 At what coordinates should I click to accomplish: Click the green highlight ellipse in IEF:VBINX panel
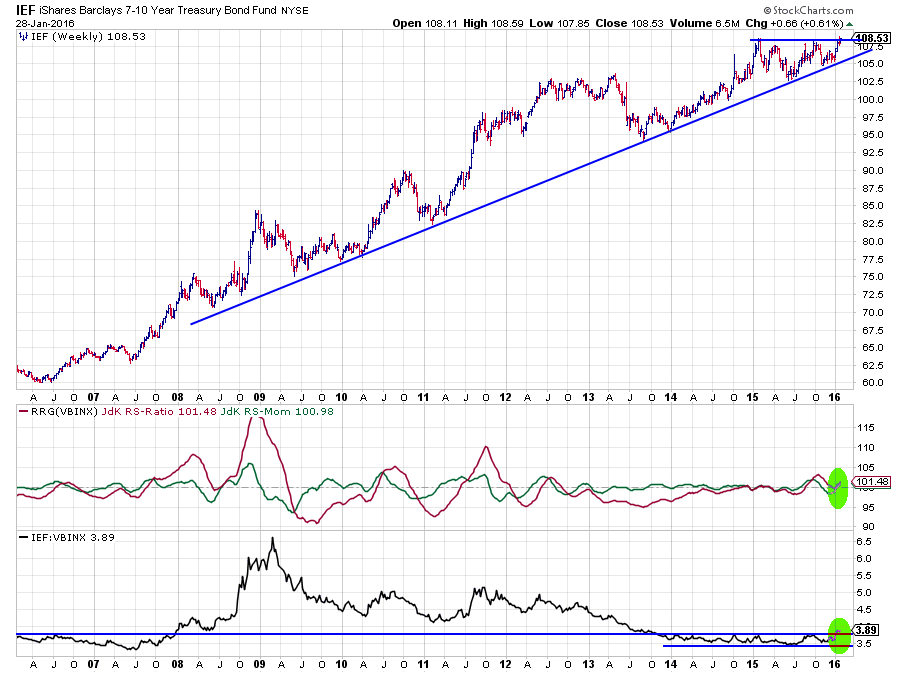tap(838, 633)
